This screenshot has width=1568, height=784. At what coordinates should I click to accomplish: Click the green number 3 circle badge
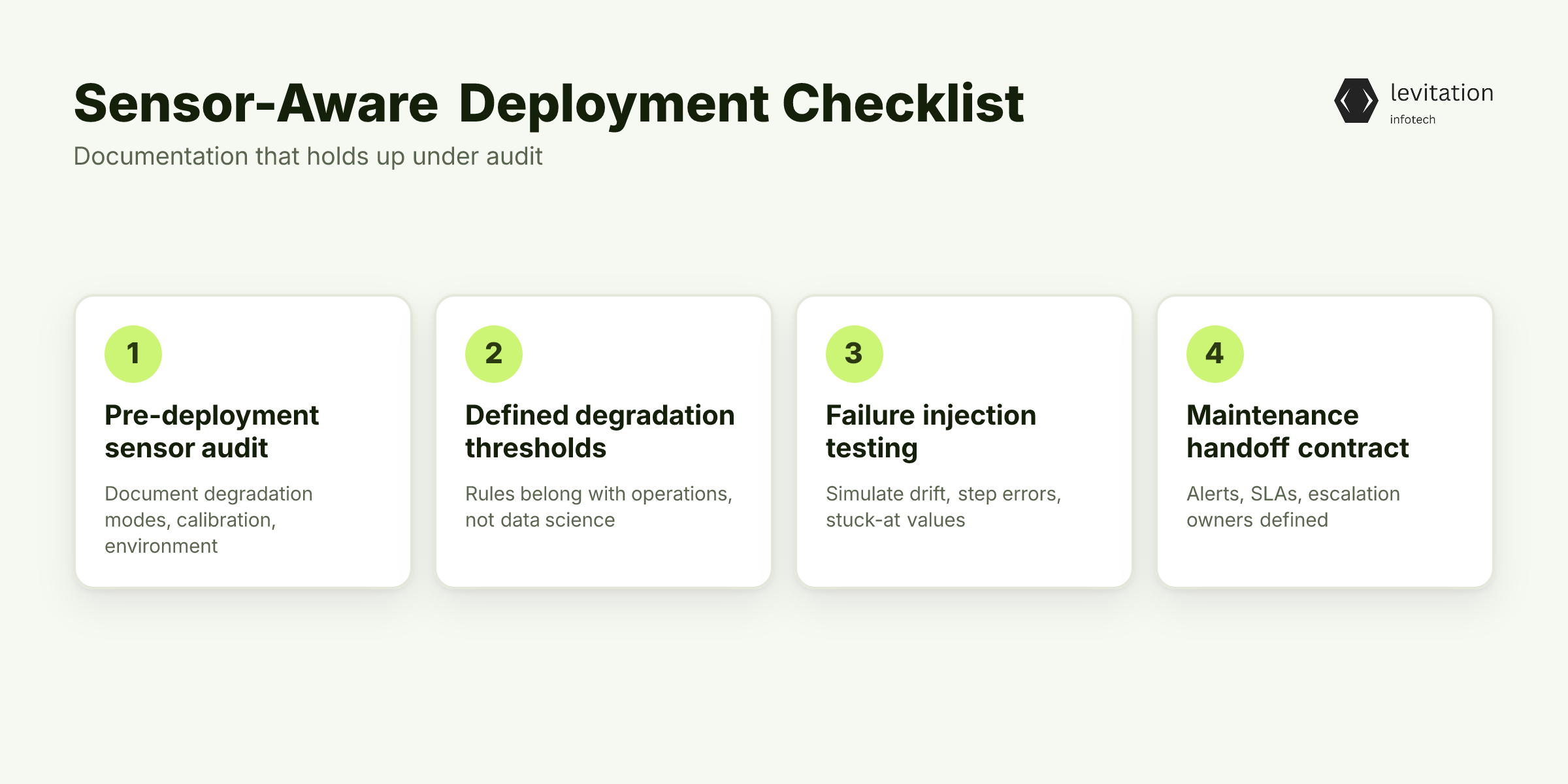point(855,354)
